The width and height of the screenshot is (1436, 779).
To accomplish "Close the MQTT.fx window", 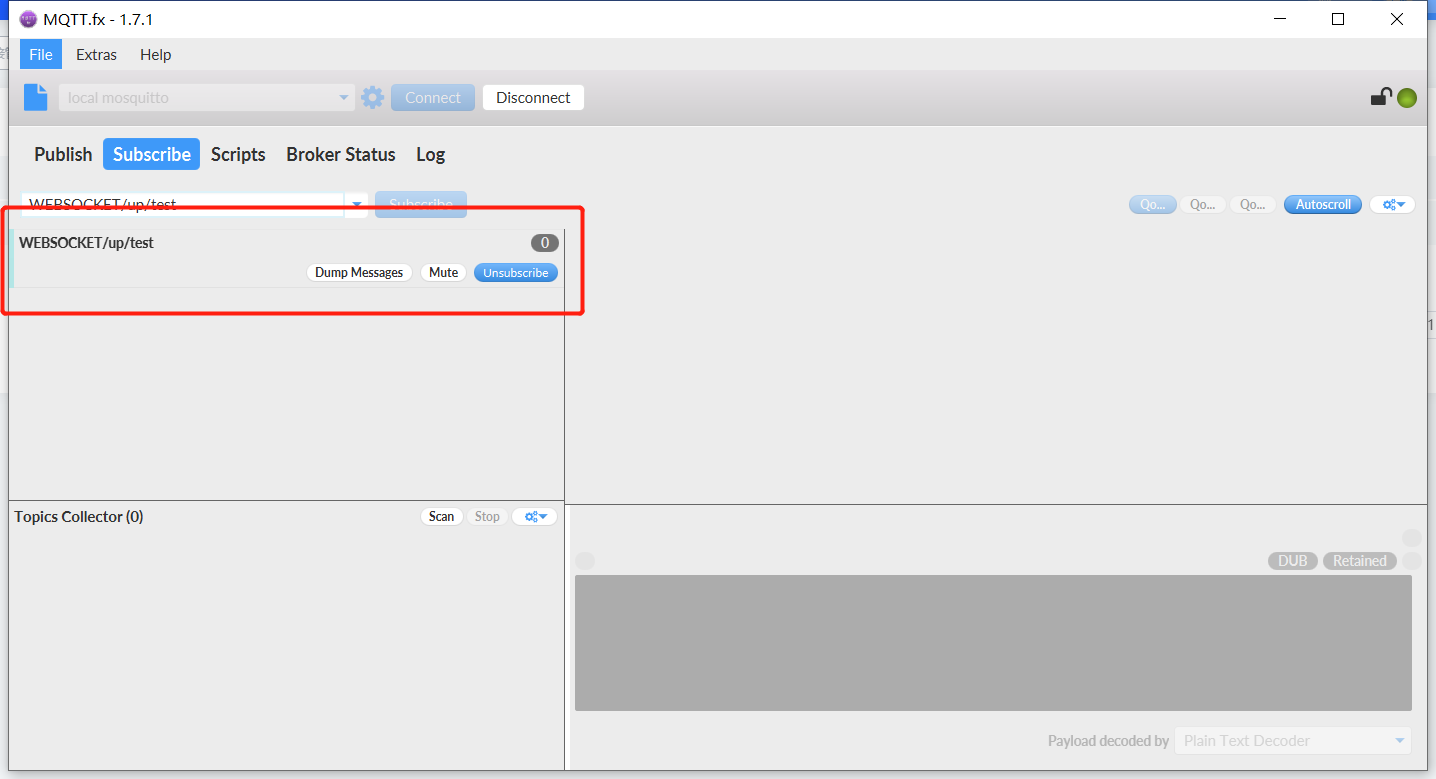I will coord(1397,19).
